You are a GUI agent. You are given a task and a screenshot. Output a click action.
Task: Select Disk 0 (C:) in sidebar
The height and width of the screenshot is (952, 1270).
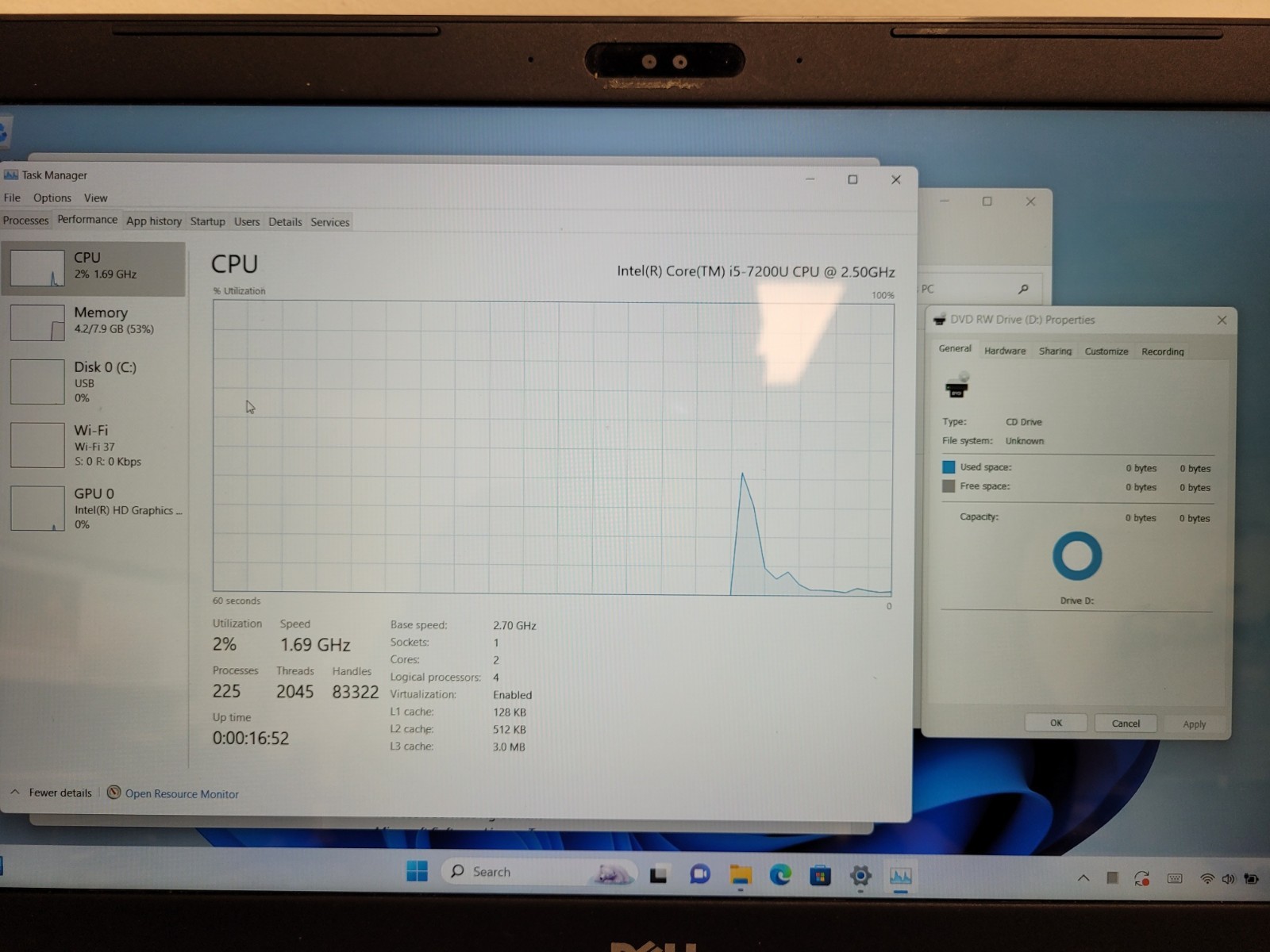point(93,382)
